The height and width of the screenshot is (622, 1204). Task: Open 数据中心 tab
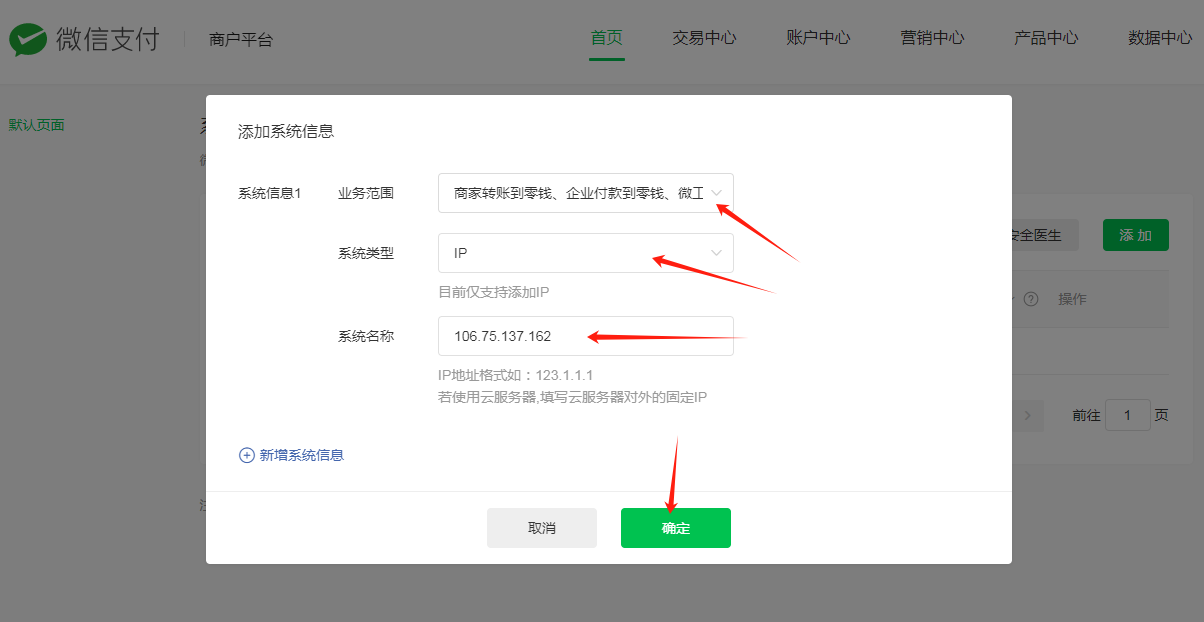(x=1160, y=38)
